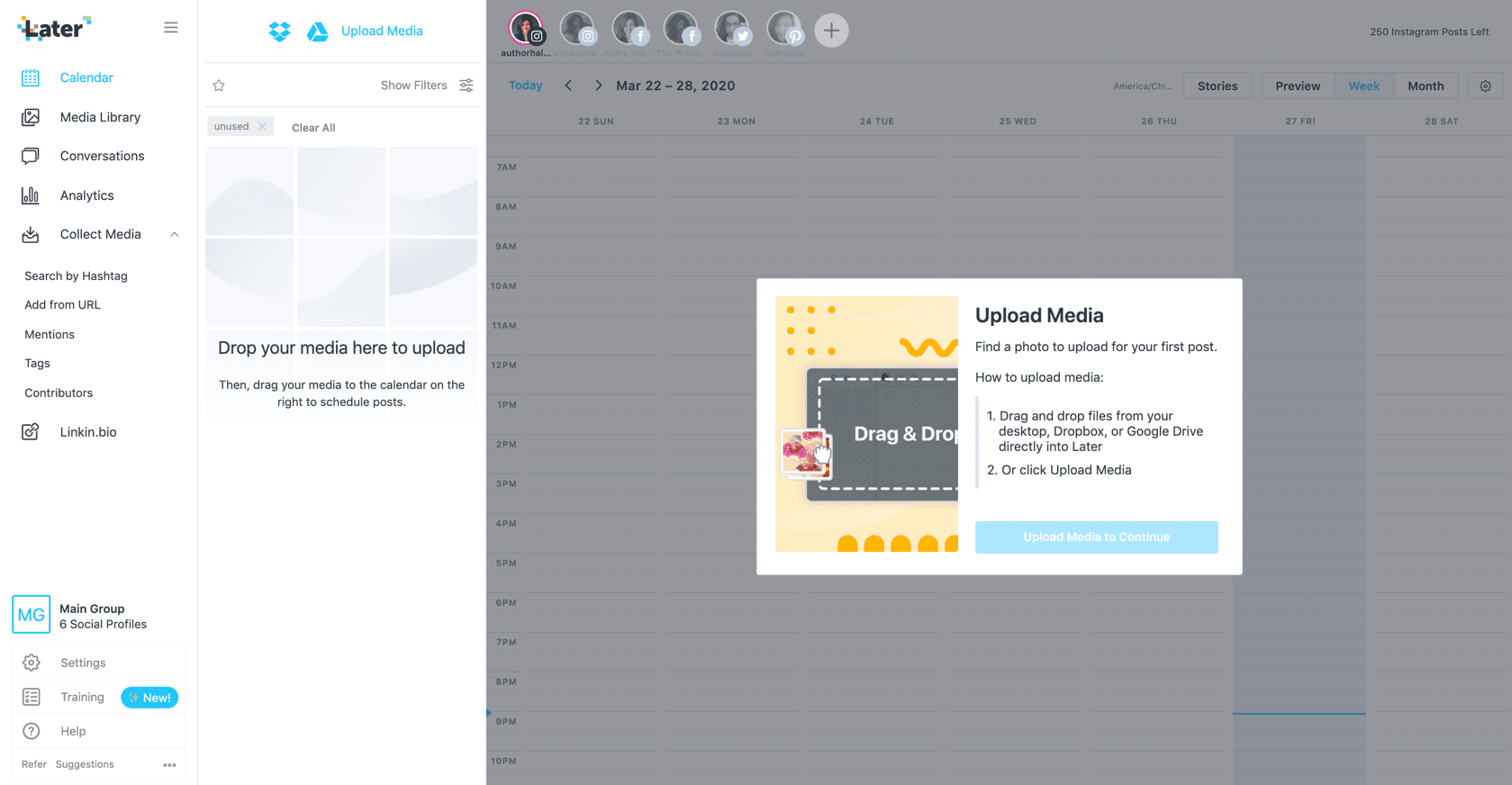This screenshot has height=785, width=1512.
Task: Switch to Preview view
Action: coord(1298,86)
